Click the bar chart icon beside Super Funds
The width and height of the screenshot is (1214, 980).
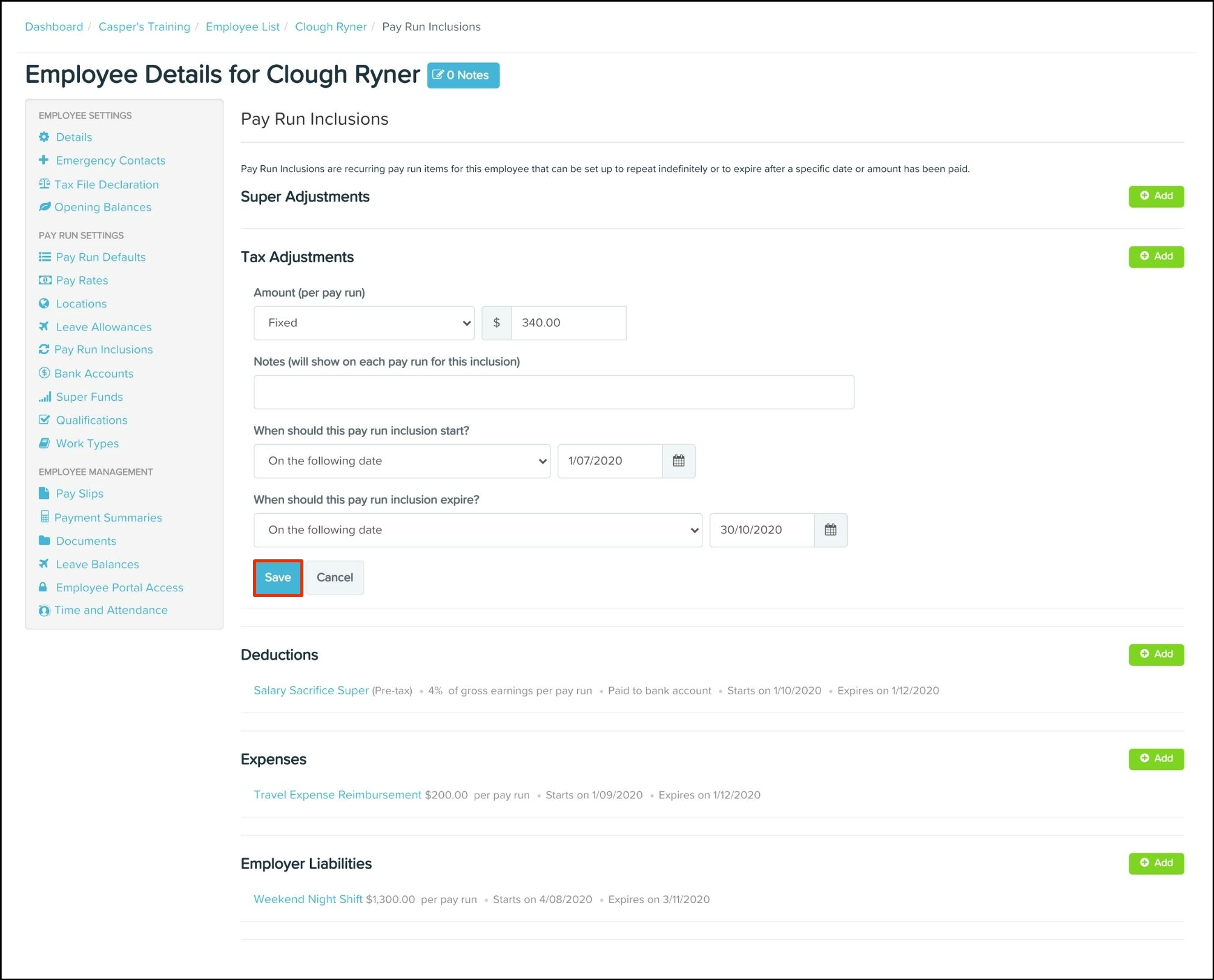(x=45, y=397)
